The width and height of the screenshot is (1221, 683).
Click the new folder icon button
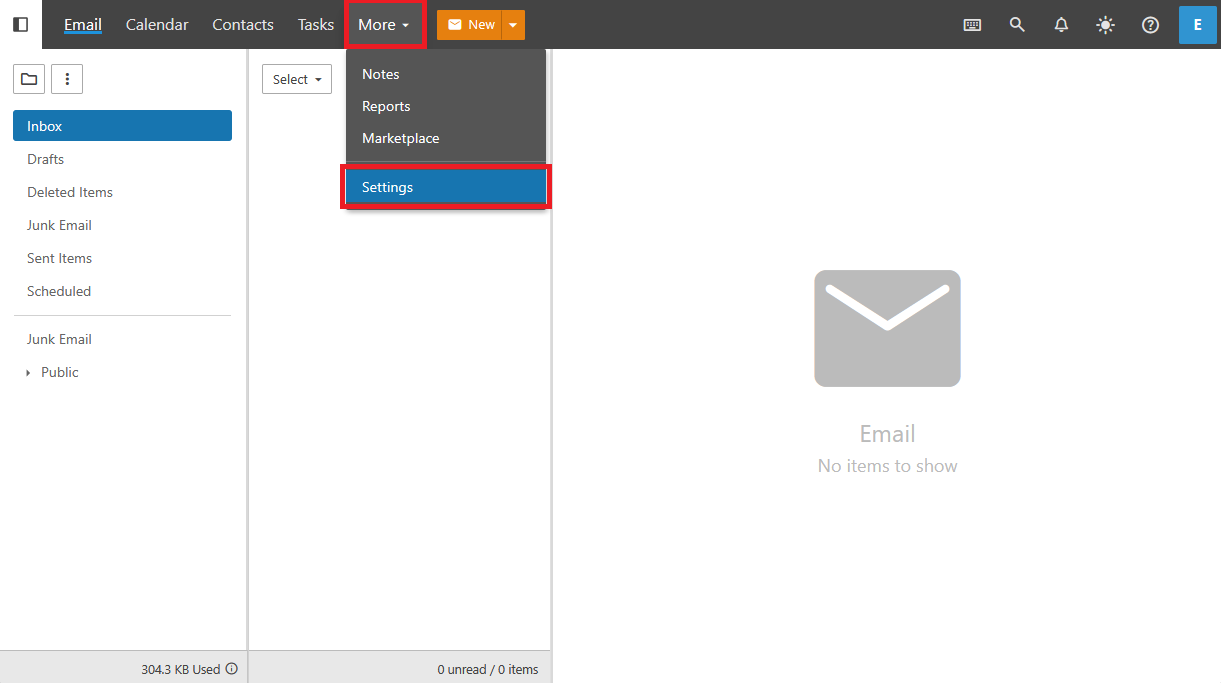pos(29,79)
